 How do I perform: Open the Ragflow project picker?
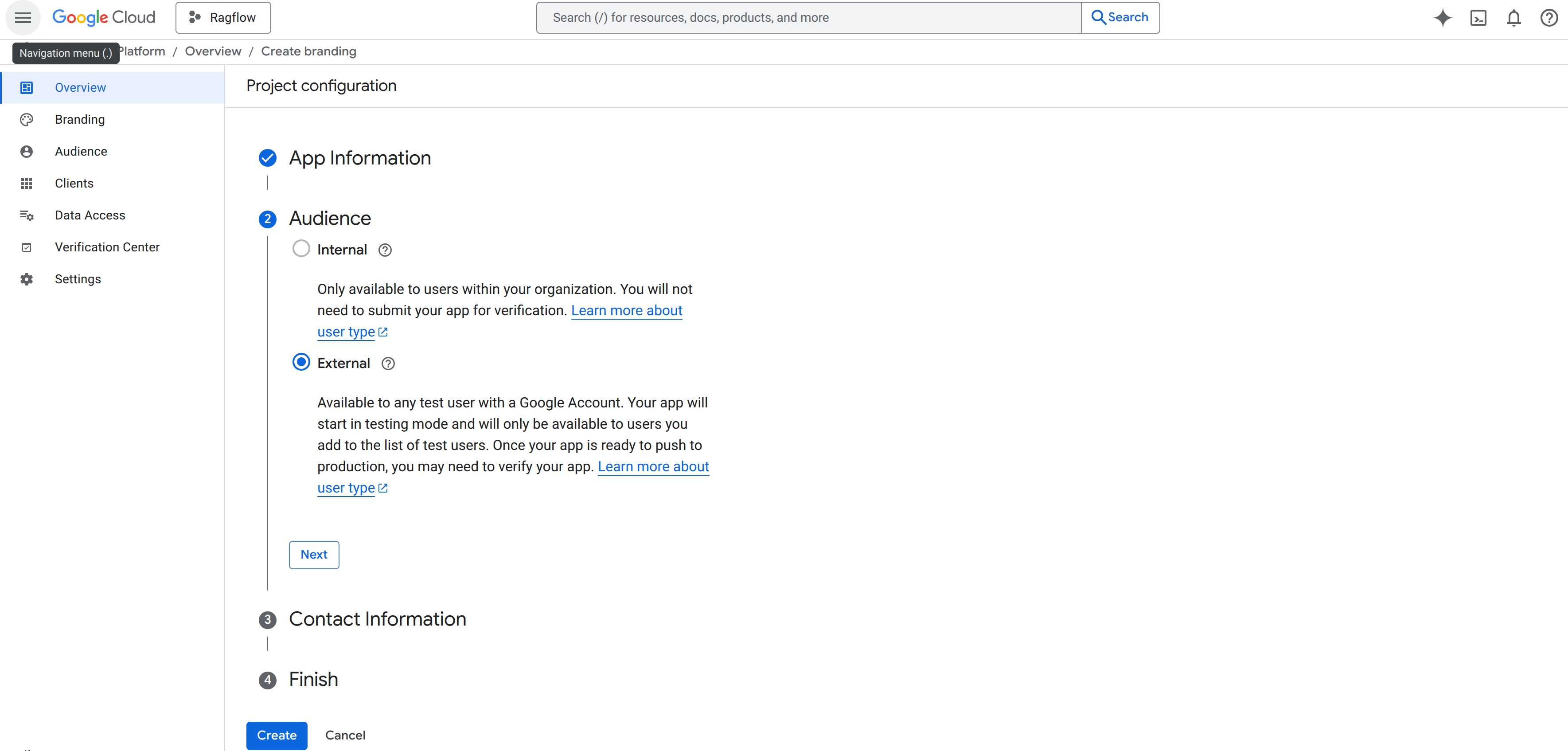point(223,18)
